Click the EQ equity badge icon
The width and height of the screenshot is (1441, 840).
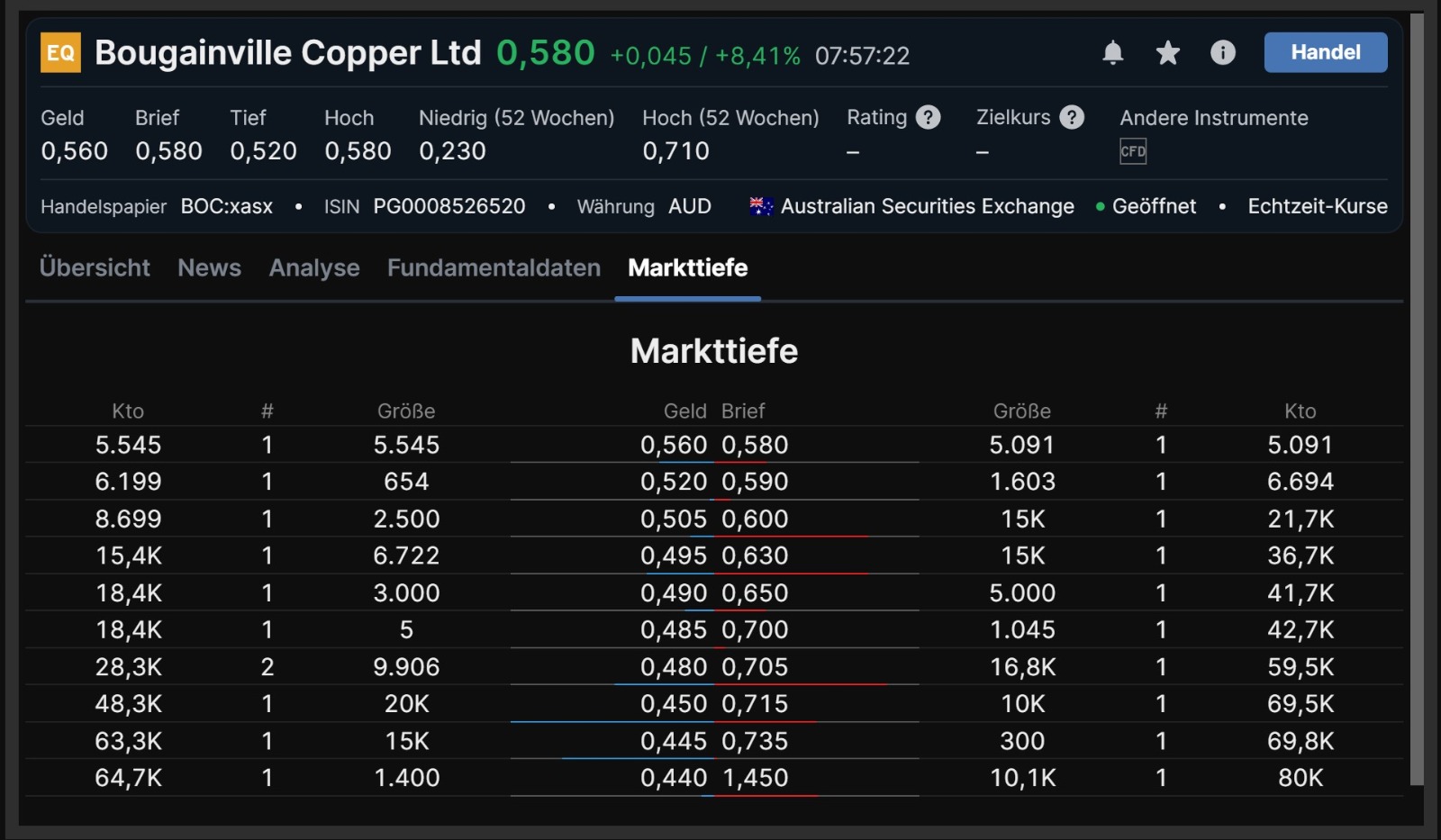pyautogui.click(x=59, y=53)
